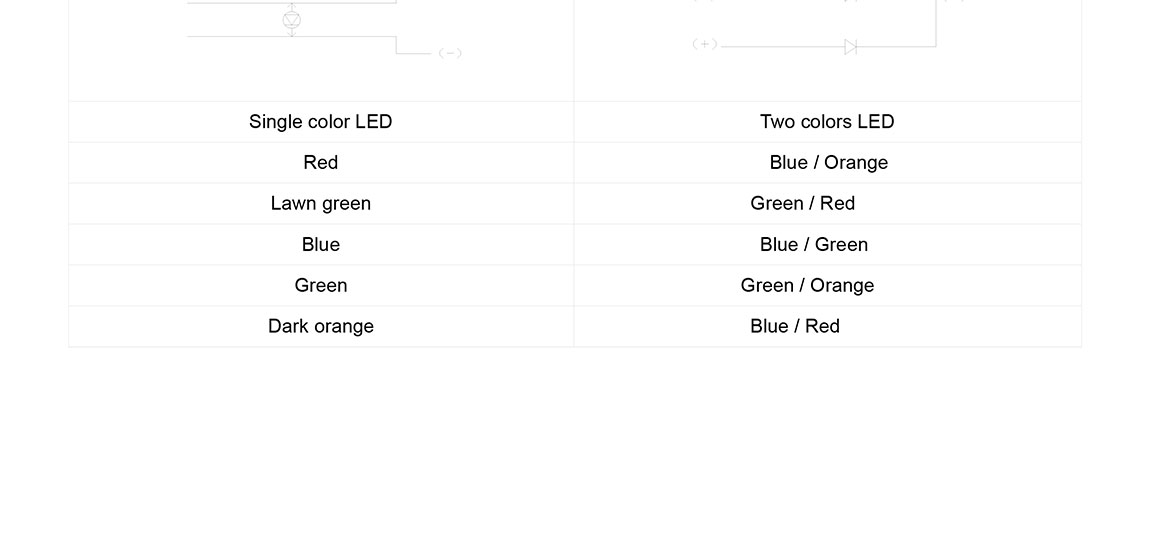The height and width of the screenshot is (538, 1150).
Task: Click the word "Orange" in "Green / Orange"
Action: 842,286
